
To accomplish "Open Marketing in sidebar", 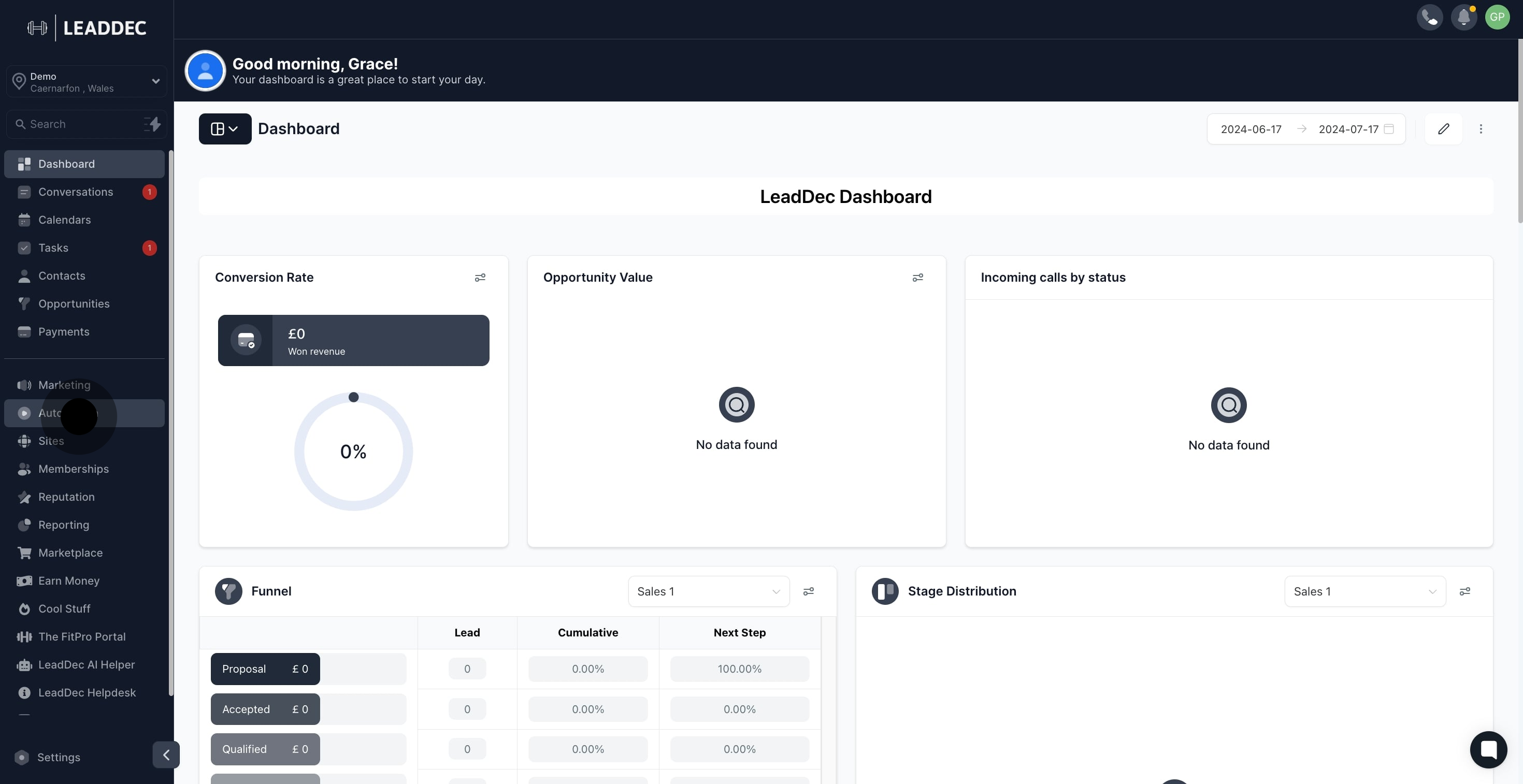I will click(84, 385).
